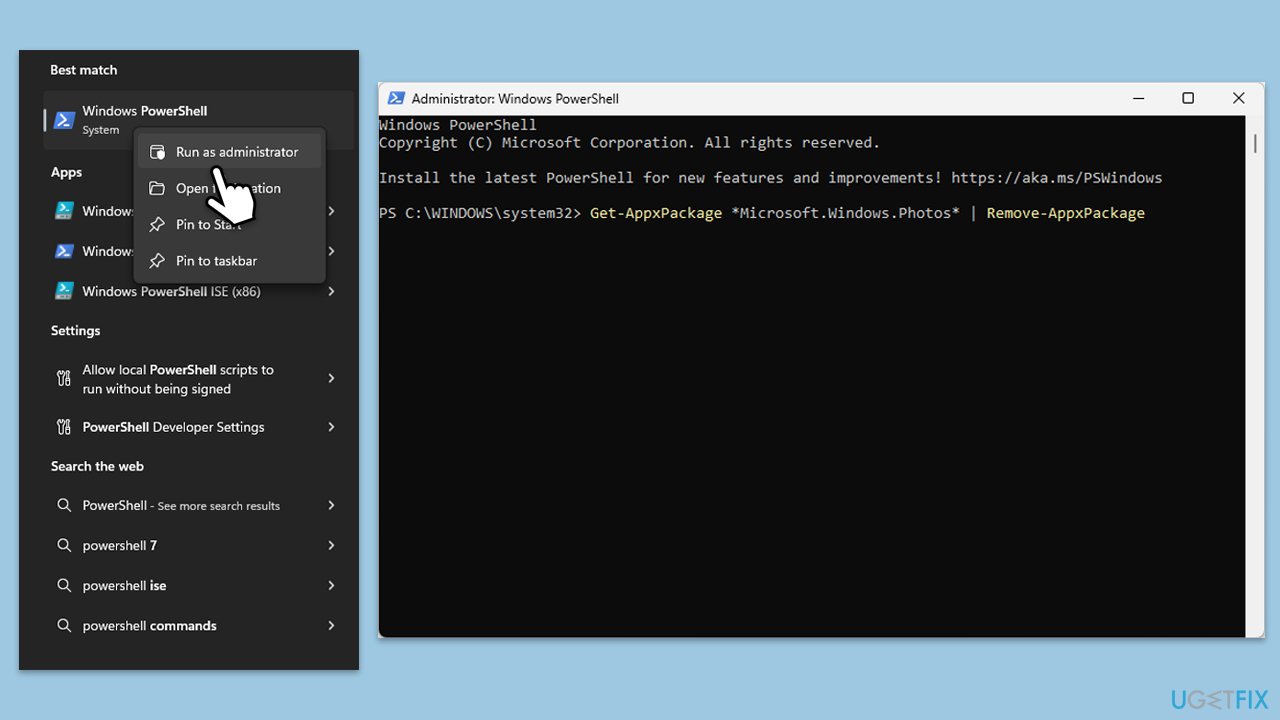Click the Copyright (C) Microsoft Corporation line
Screen dimensions: 1280x720
tap(629, 143)
